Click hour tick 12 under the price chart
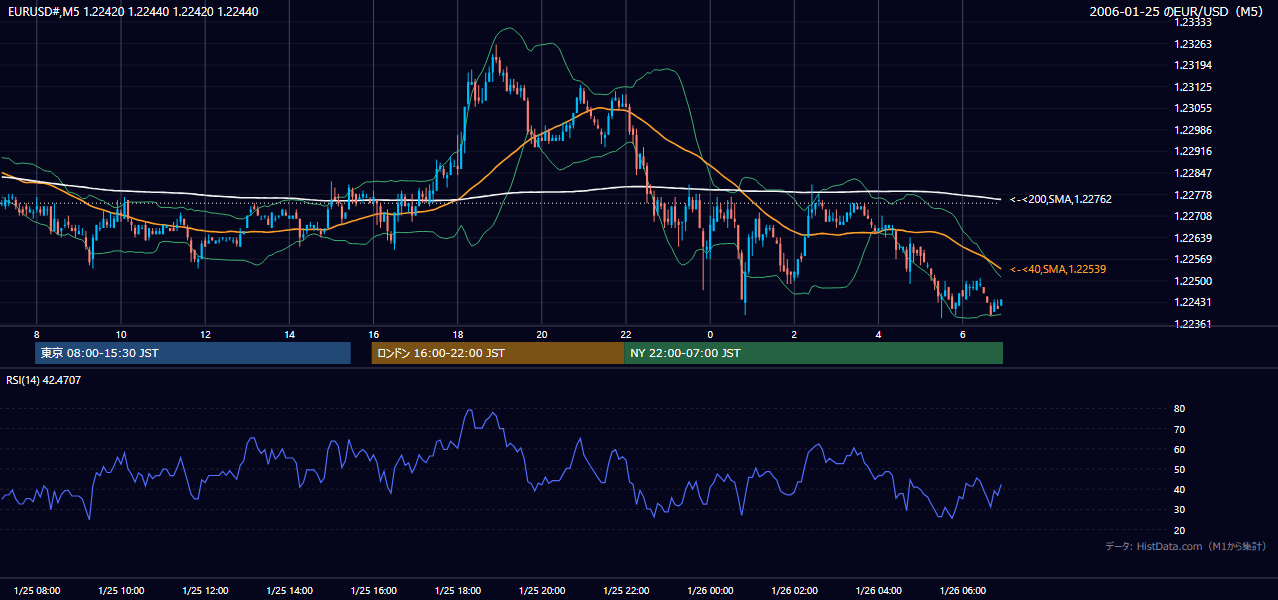Screen dimensions: 1278x600 [x=205, y=334]
